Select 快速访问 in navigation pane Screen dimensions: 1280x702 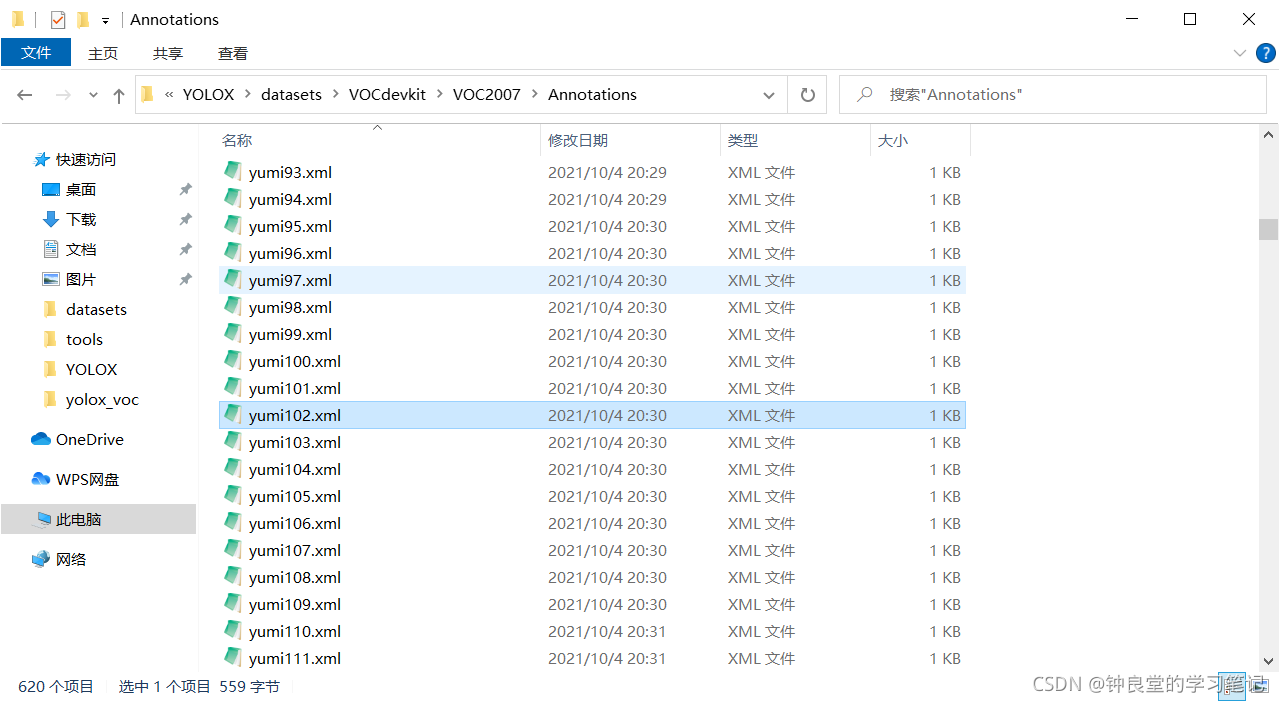85,159
